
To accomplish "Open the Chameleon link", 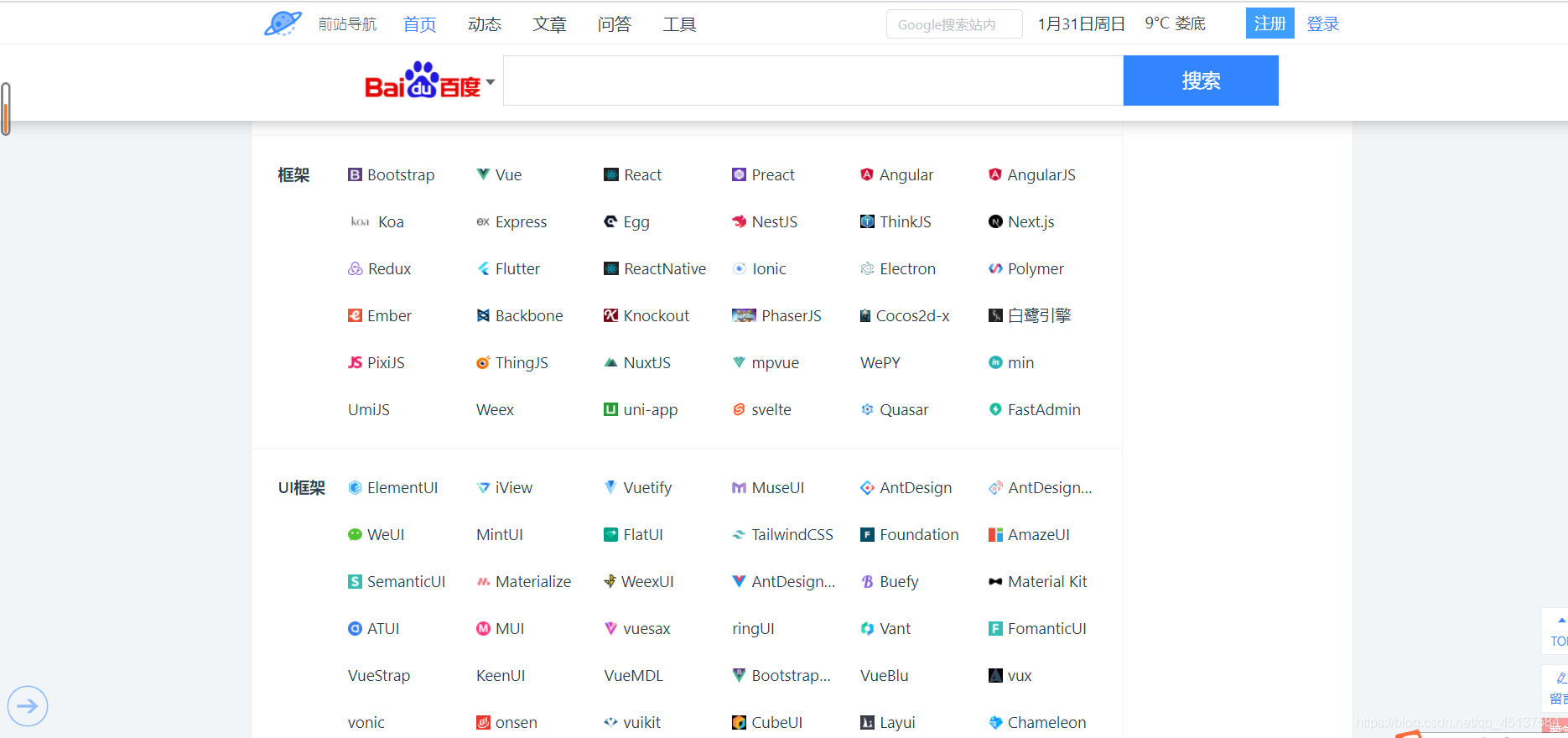I will pos(1037,722).
